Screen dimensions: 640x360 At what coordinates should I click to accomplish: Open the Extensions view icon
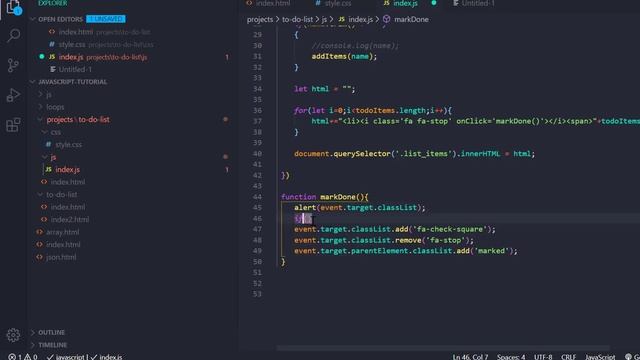(13, 125)
